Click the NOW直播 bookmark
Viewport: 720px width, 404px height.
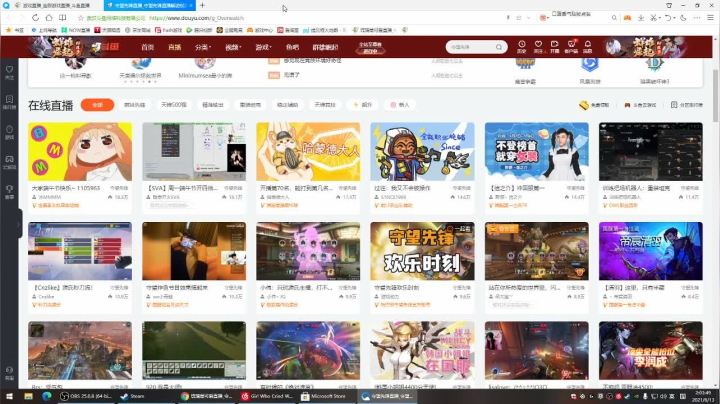click(76, 30)
